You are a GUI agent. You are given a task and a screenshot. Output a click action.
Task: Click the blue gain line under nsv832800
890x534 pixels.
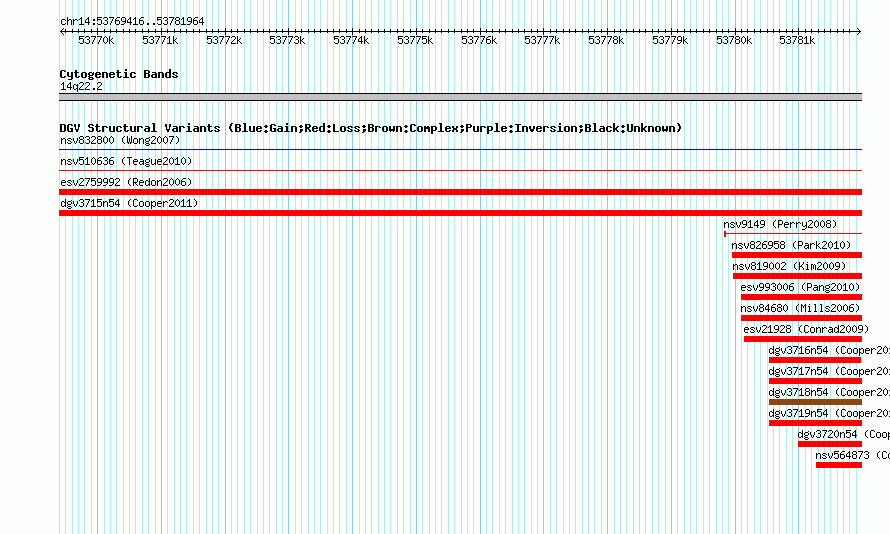(460, 150)
